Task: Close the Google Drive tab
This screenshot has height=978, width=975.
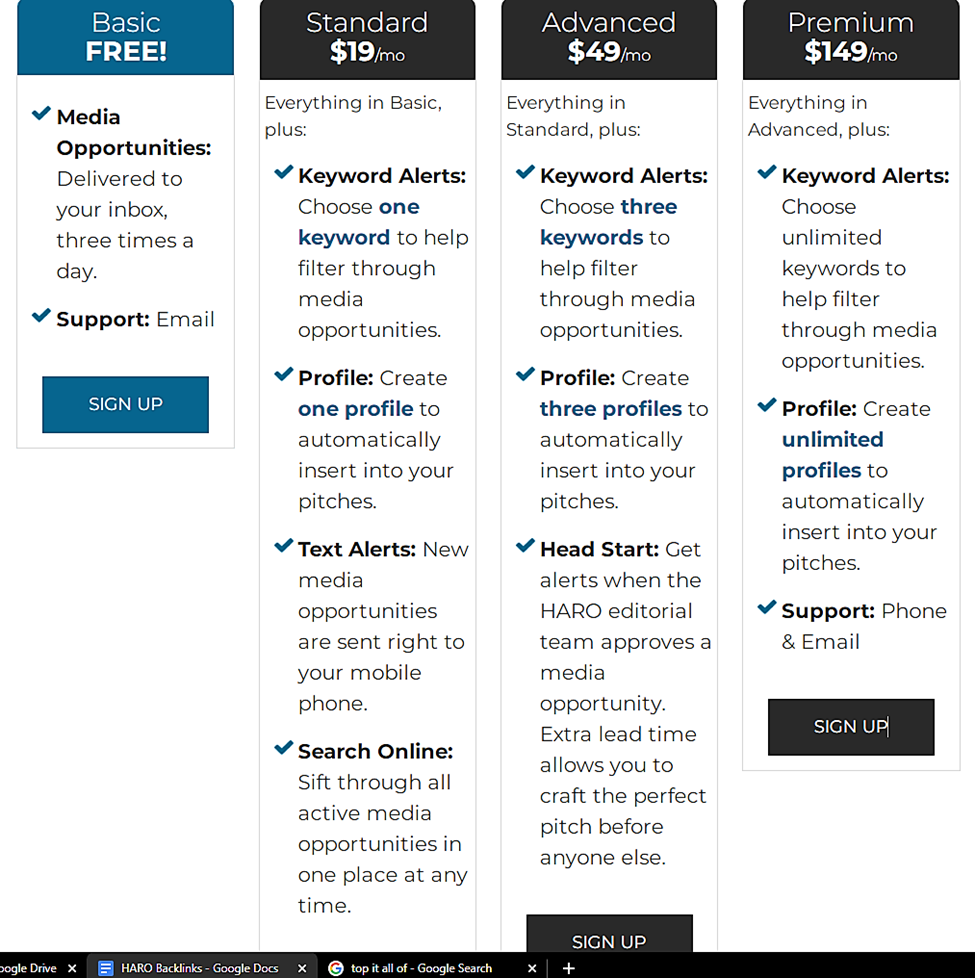Action: [x=72, y=968]
